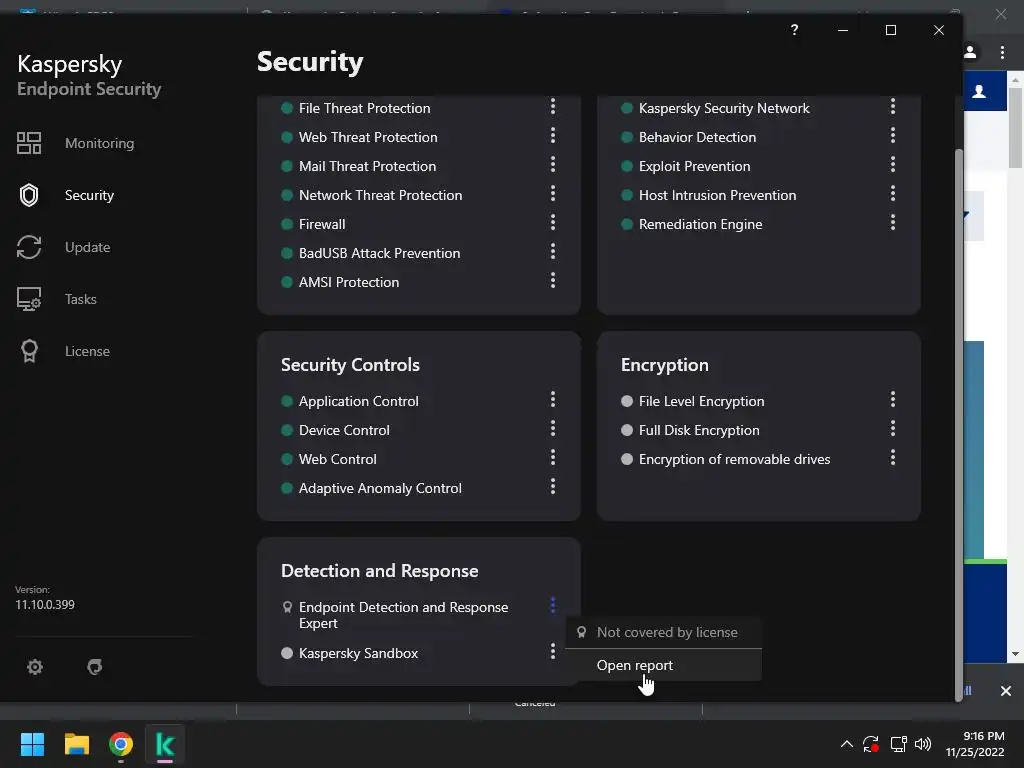Open settings gear at sidebar bottom
Viewport: 1024px width, 768px height.
point(35,667)
